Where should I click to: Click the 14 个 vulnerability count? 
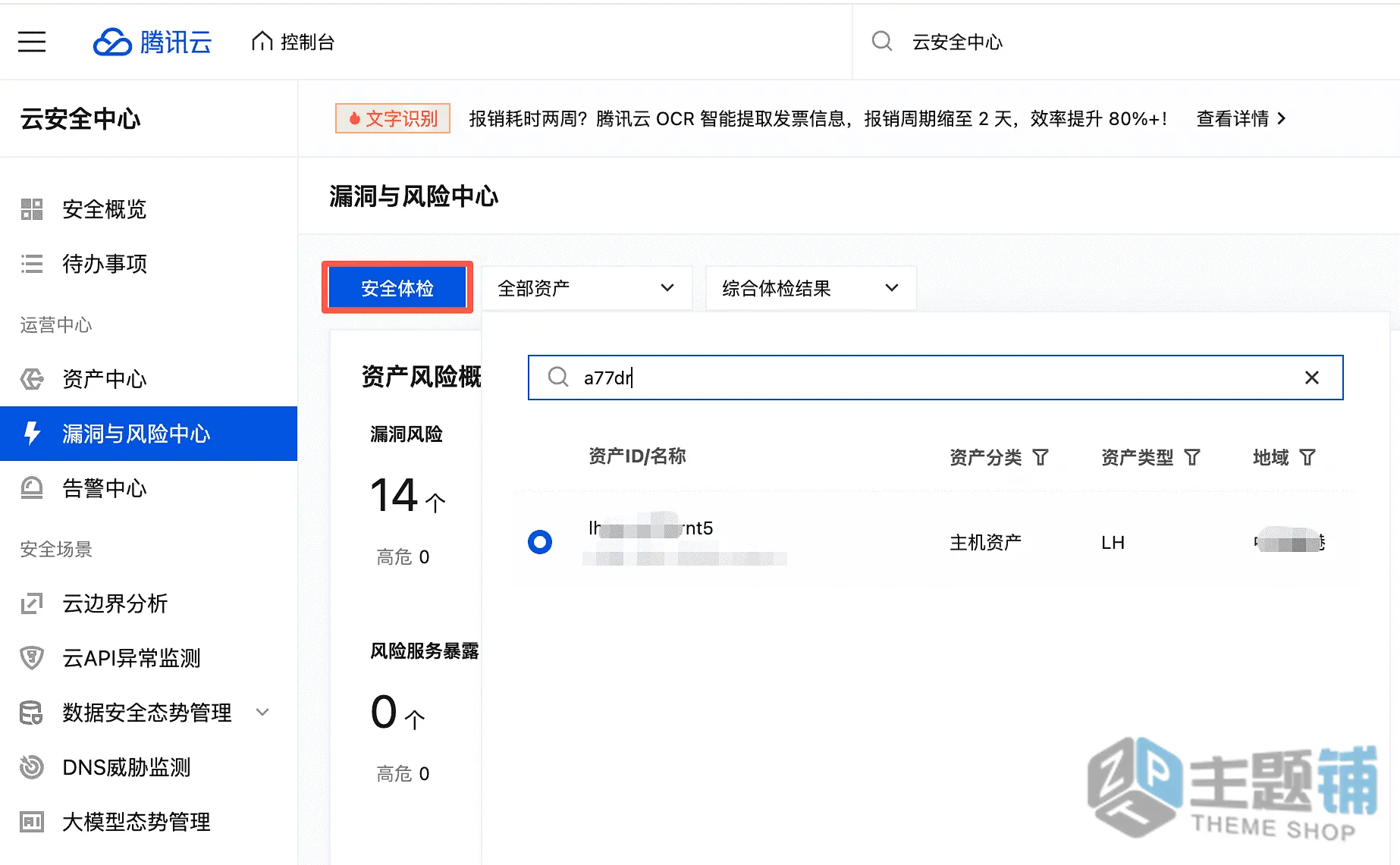point(408,495)
